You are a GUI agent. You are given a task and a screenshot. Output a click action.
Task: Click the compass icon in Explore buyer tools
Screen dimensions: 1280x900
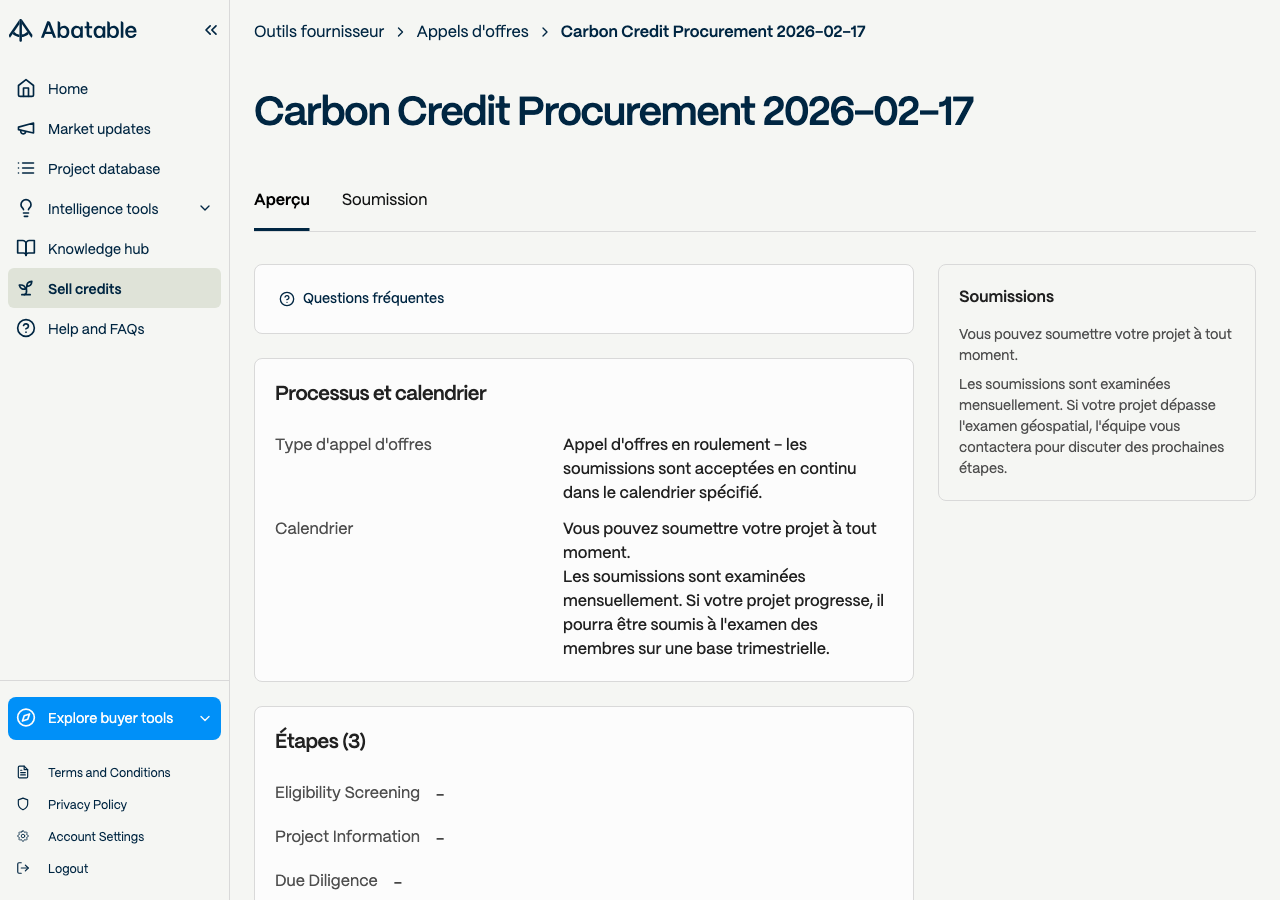[x=27, y=718]
